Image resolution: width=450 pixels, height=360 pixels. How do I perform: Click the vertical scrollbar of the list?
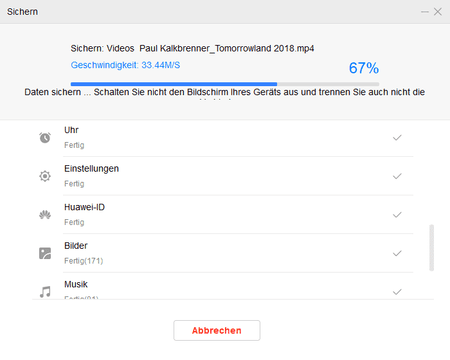tap(432, 248)
